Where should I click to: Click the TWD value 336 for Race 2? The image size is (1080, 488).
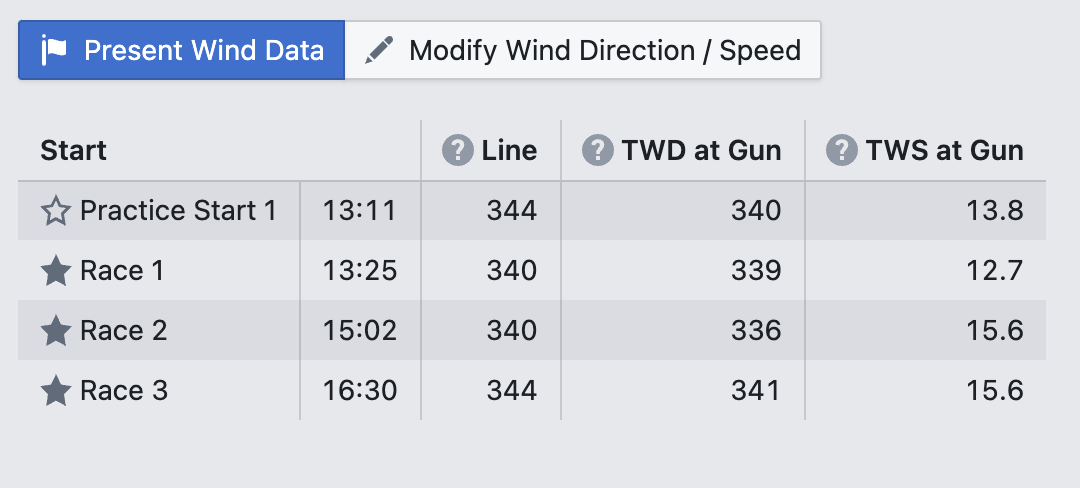tap(756, 330)
